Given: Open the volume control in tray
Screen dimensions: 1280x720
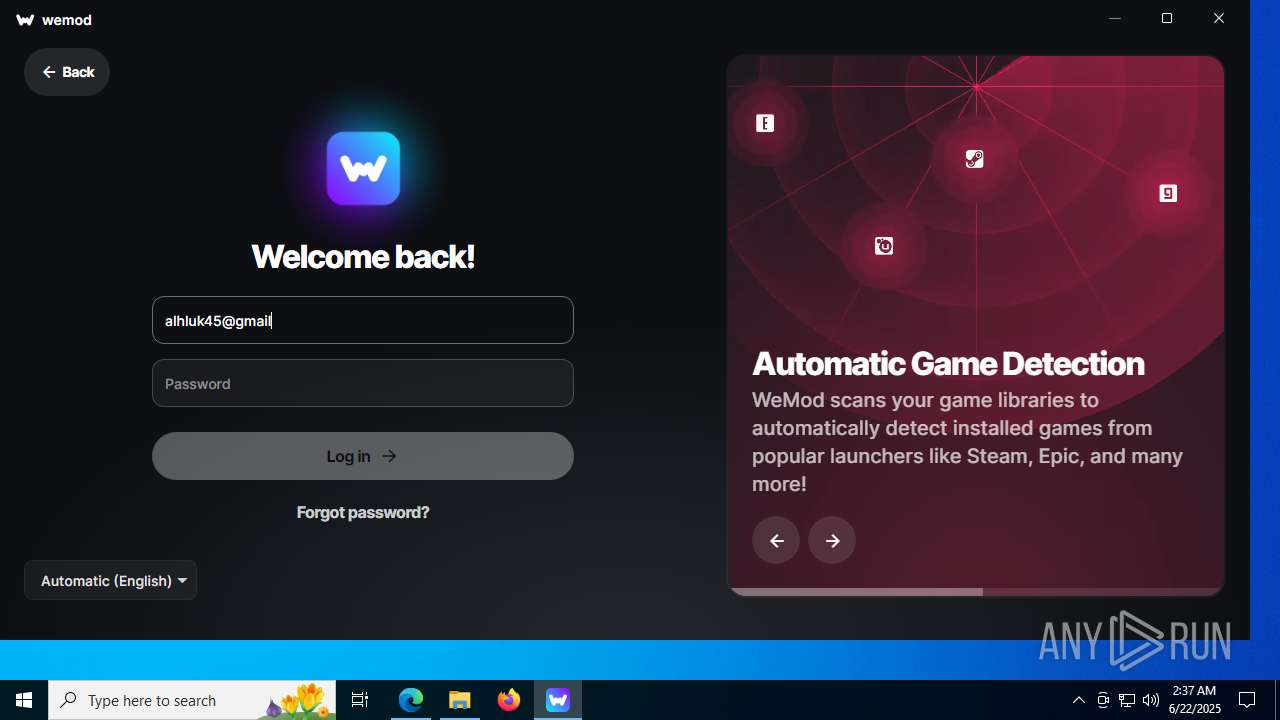Looking at the screenshot, I should pos(1151,700).
